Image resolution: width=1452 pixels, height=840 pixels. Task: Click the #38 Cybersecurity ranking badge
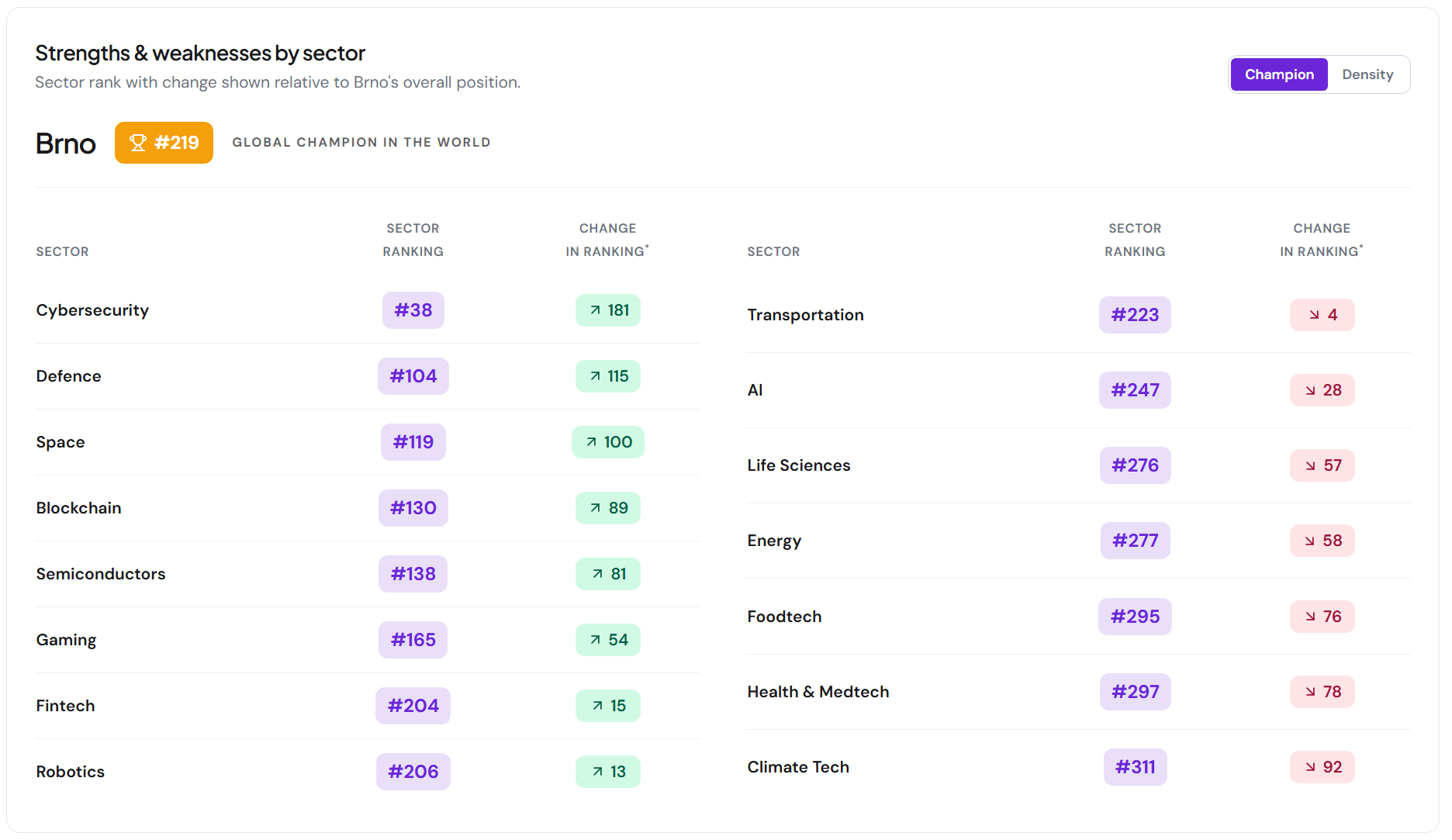tap(413, 310)
